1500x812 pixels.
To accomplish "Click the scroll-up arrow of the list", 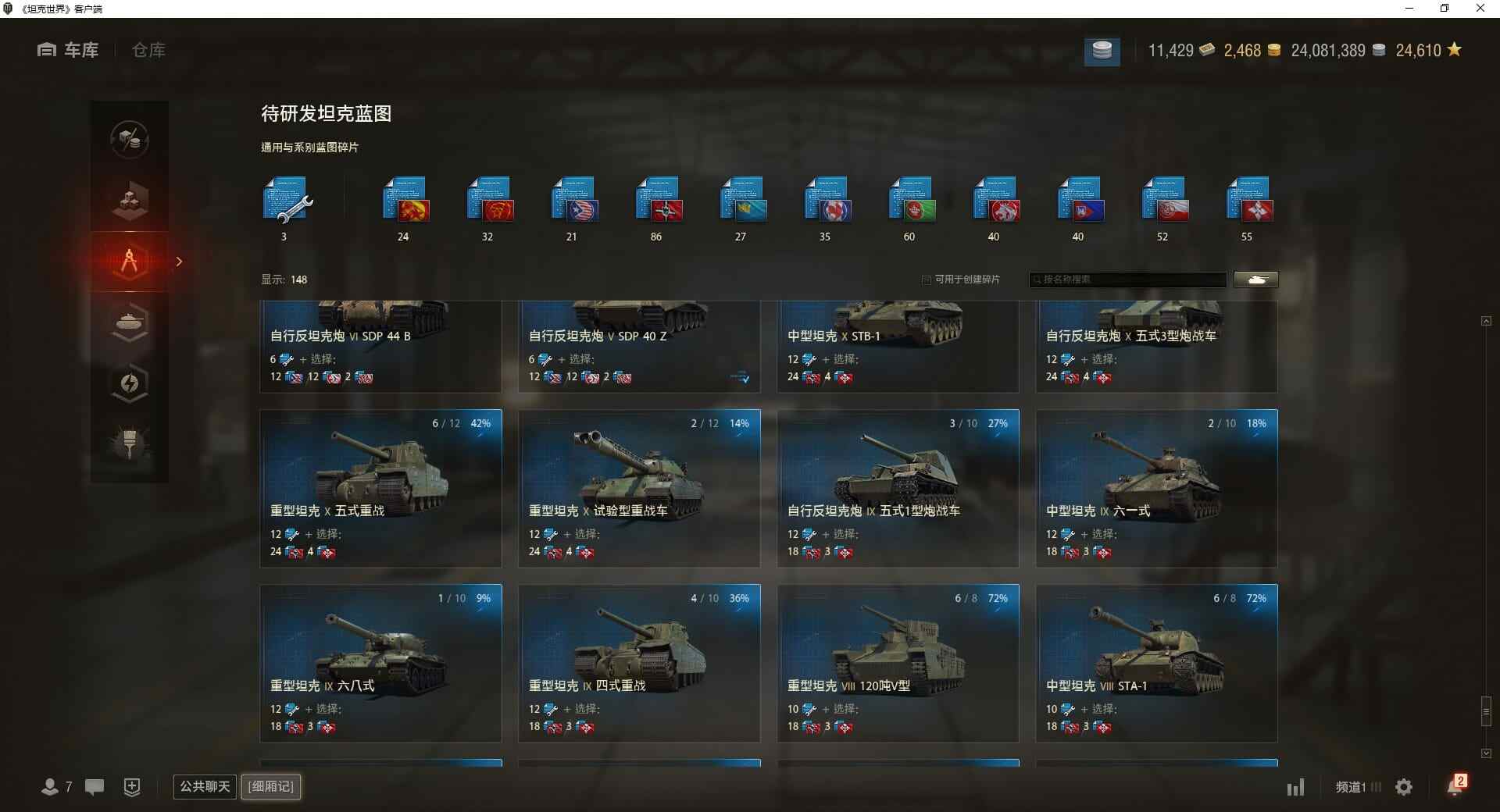I will pyautogui.click(x=1486, y=321).
